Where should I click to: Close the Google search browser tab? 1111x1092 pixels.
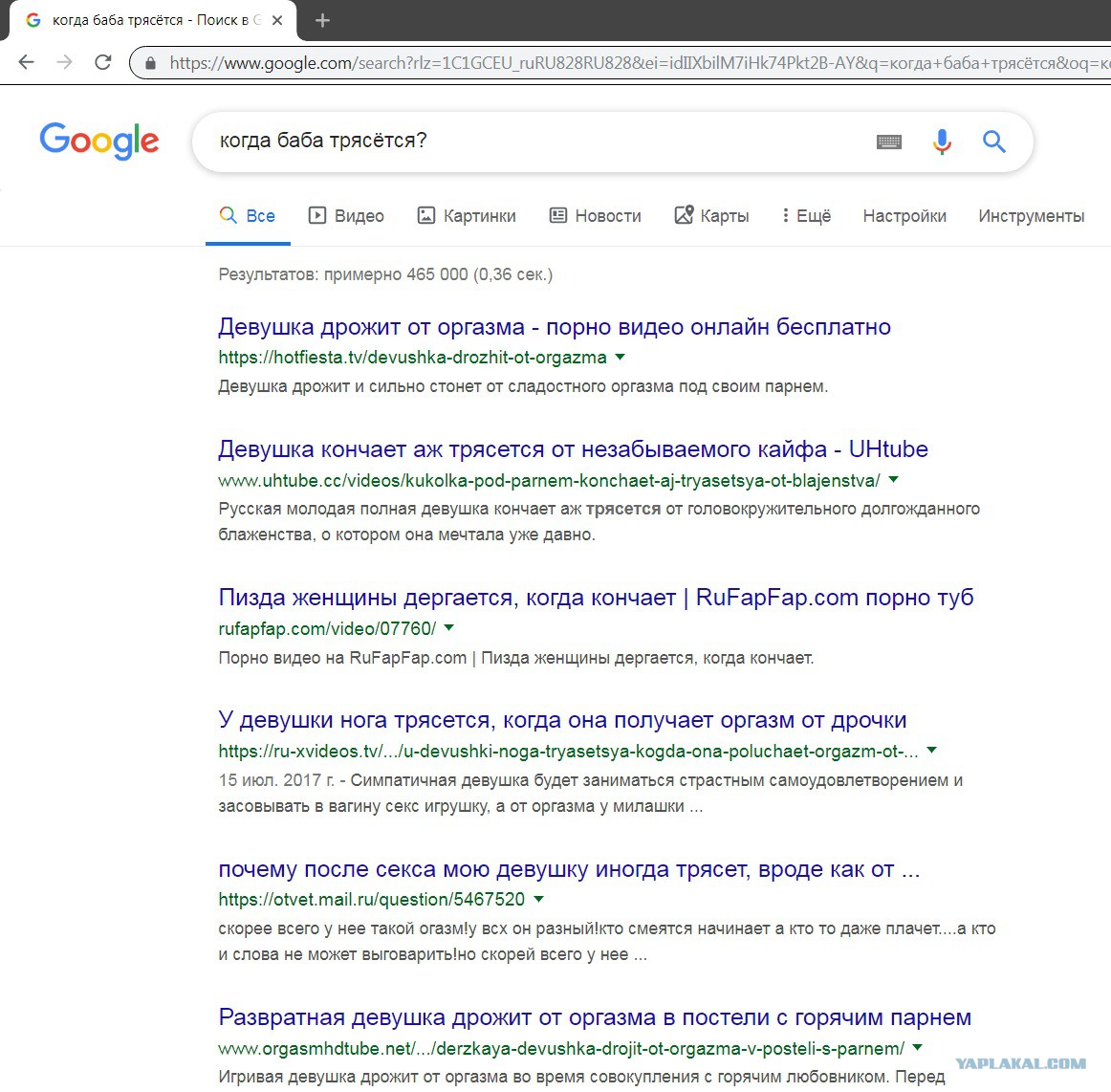click(277, 20)
